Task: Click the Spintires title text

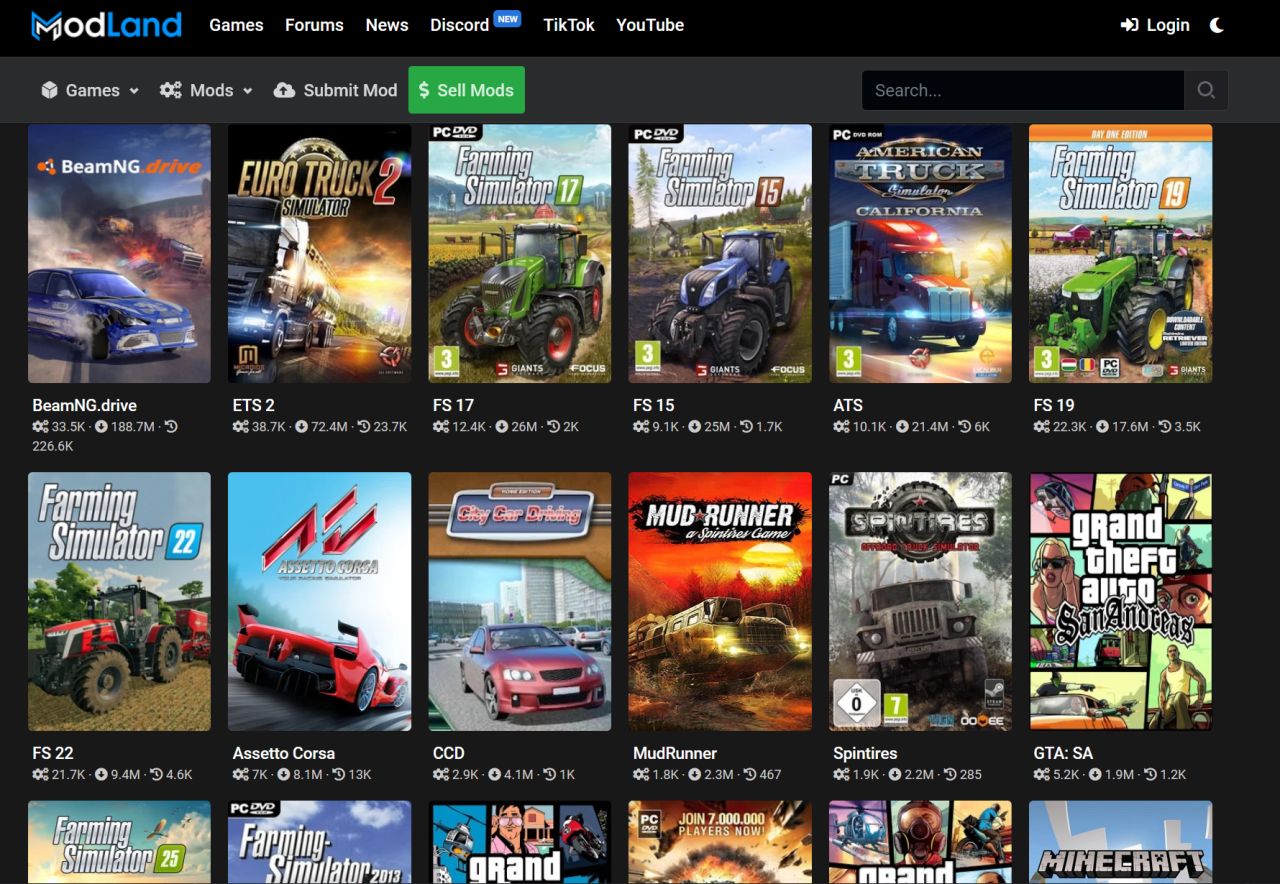Action: pos(865,753)
